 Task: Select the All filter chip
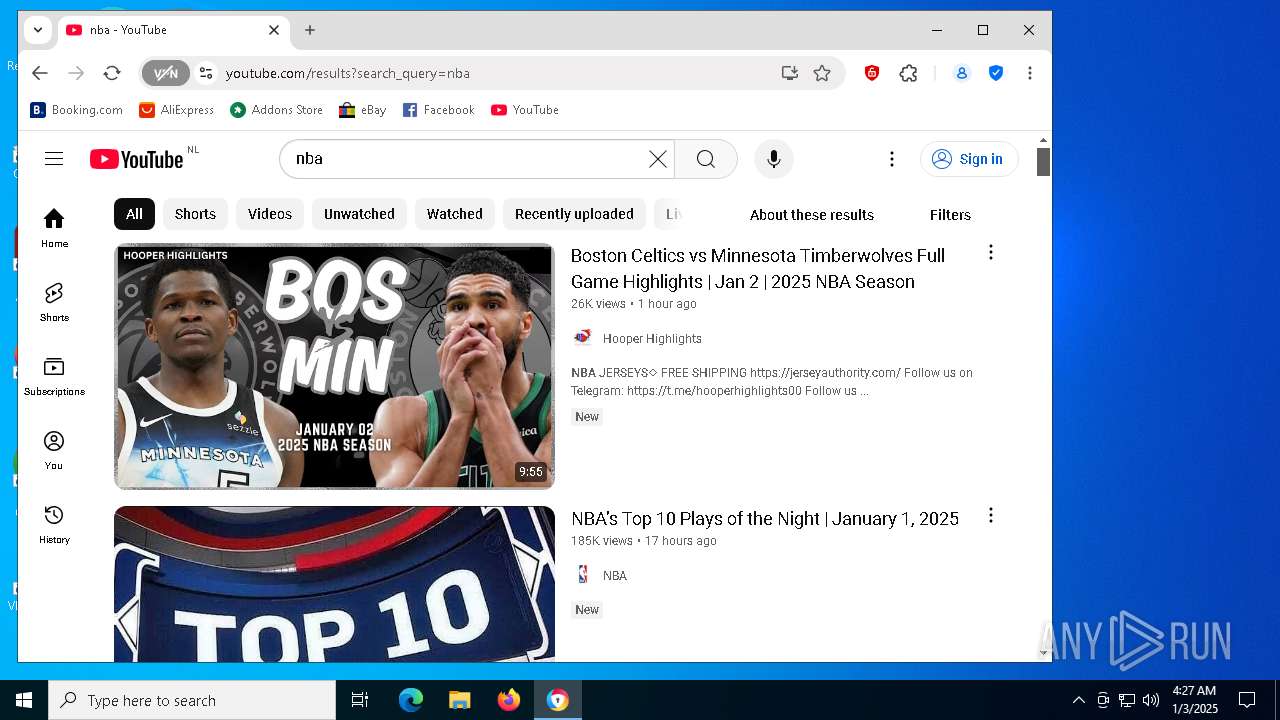(x=134, y=214)
